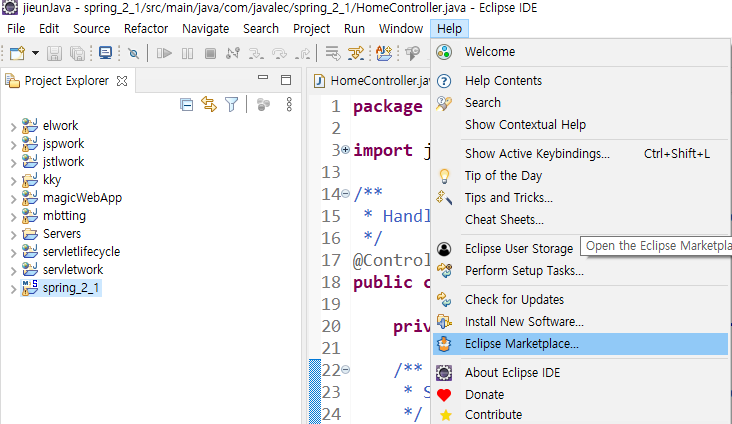The height and width of the screenshot is (424, 732).
Task: Expand the elwork project
Action: (x=13, y=127)
